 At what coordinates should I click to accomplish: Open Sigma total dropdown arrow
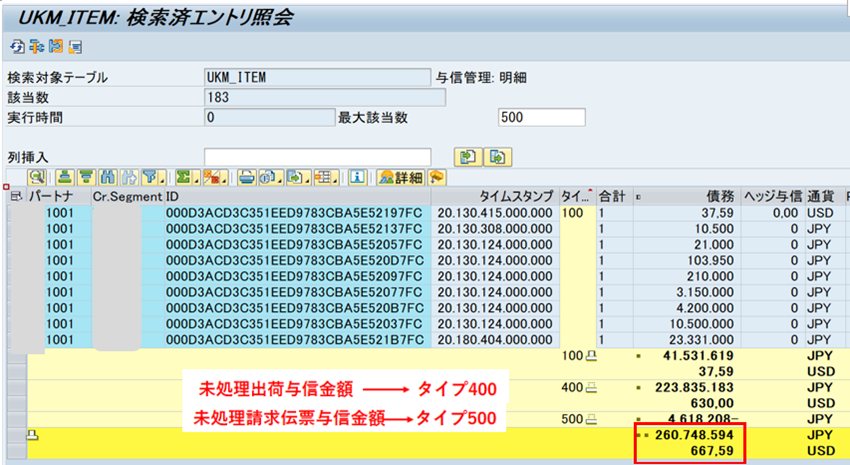(196, 179)
